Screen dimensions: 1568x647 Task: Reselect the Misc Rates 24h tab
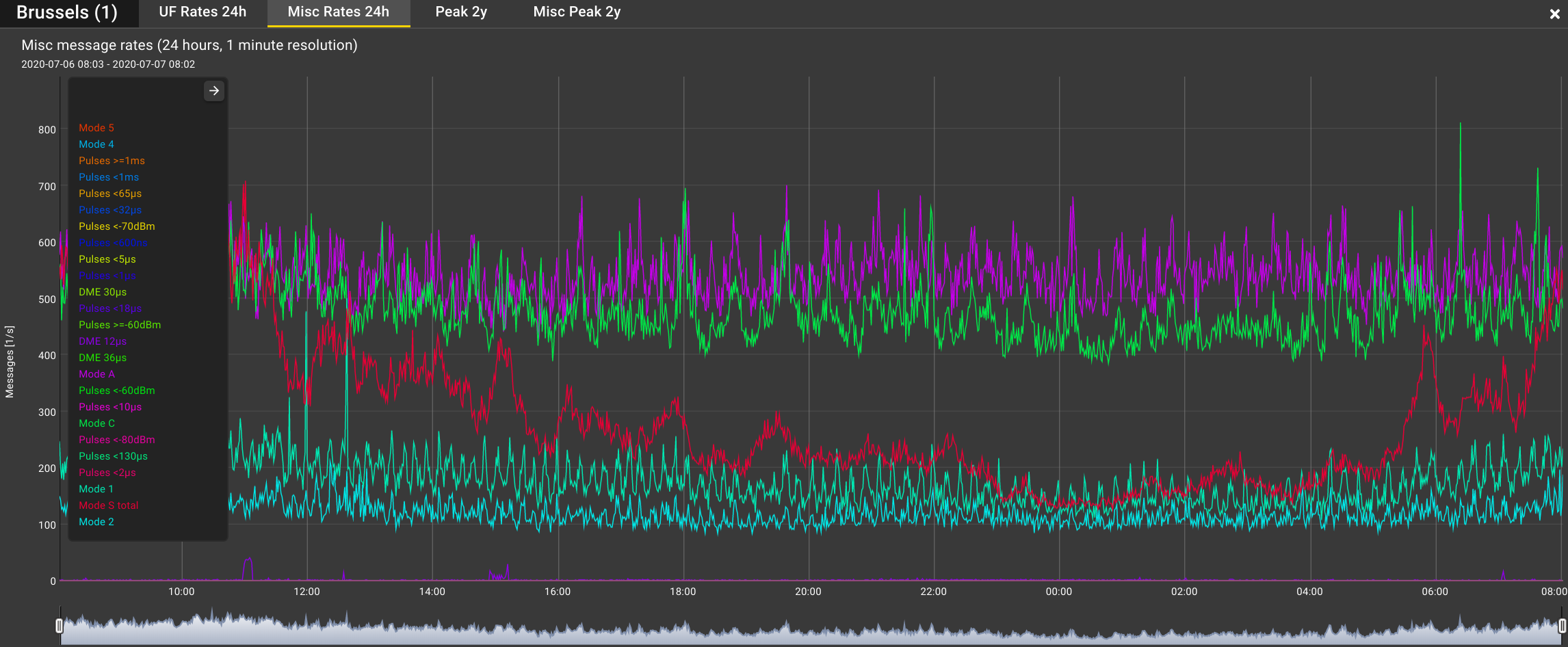pyautogui.click(x=339, y=12)
